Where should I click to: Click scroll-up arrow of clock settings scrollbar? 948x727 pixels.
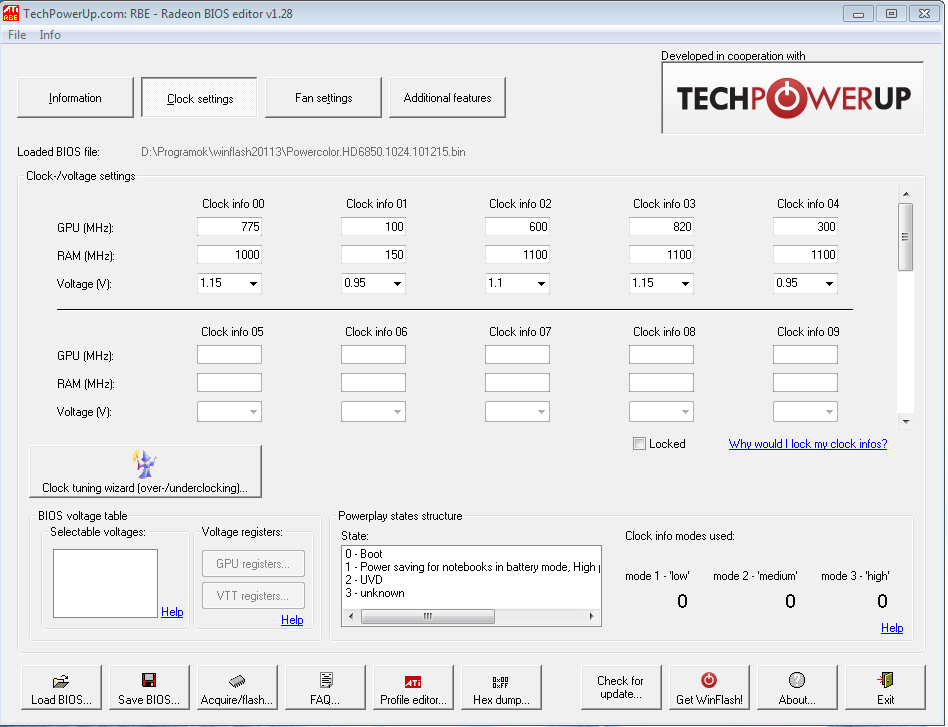click(906, 194)
